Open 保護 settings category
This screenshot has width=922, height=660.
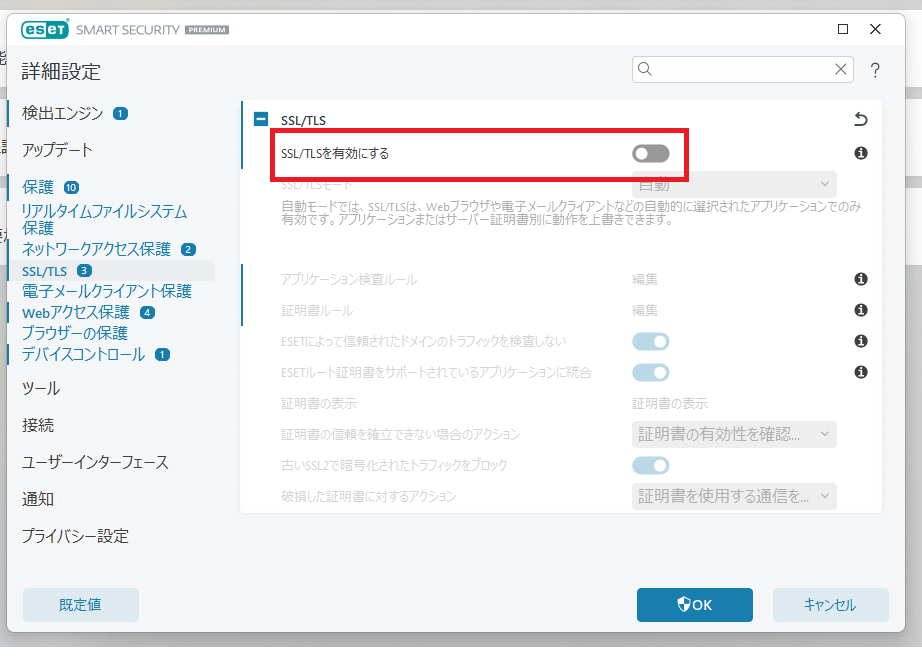coord(38,187)
